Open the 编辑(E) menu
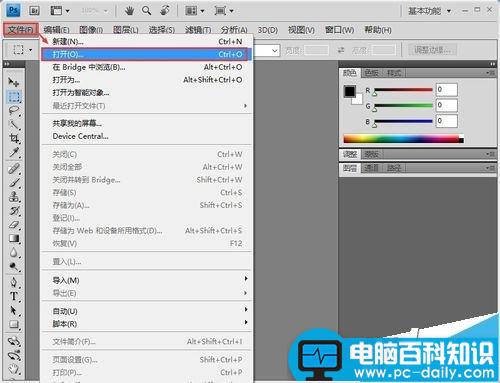 57,30
